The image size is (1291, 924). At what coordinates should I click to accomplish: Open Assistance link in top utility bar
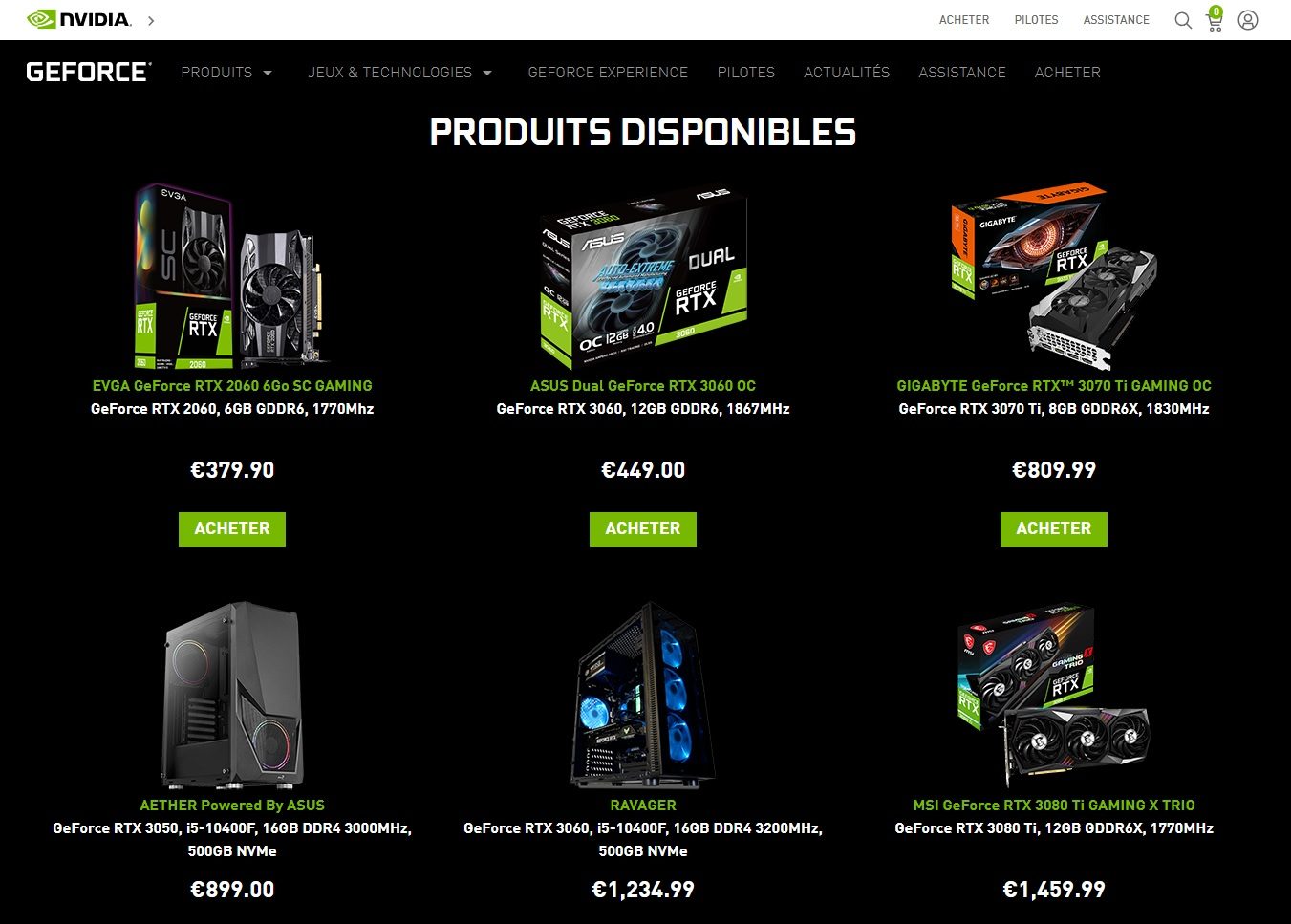pyautogui.click(x=1116, y=20)
